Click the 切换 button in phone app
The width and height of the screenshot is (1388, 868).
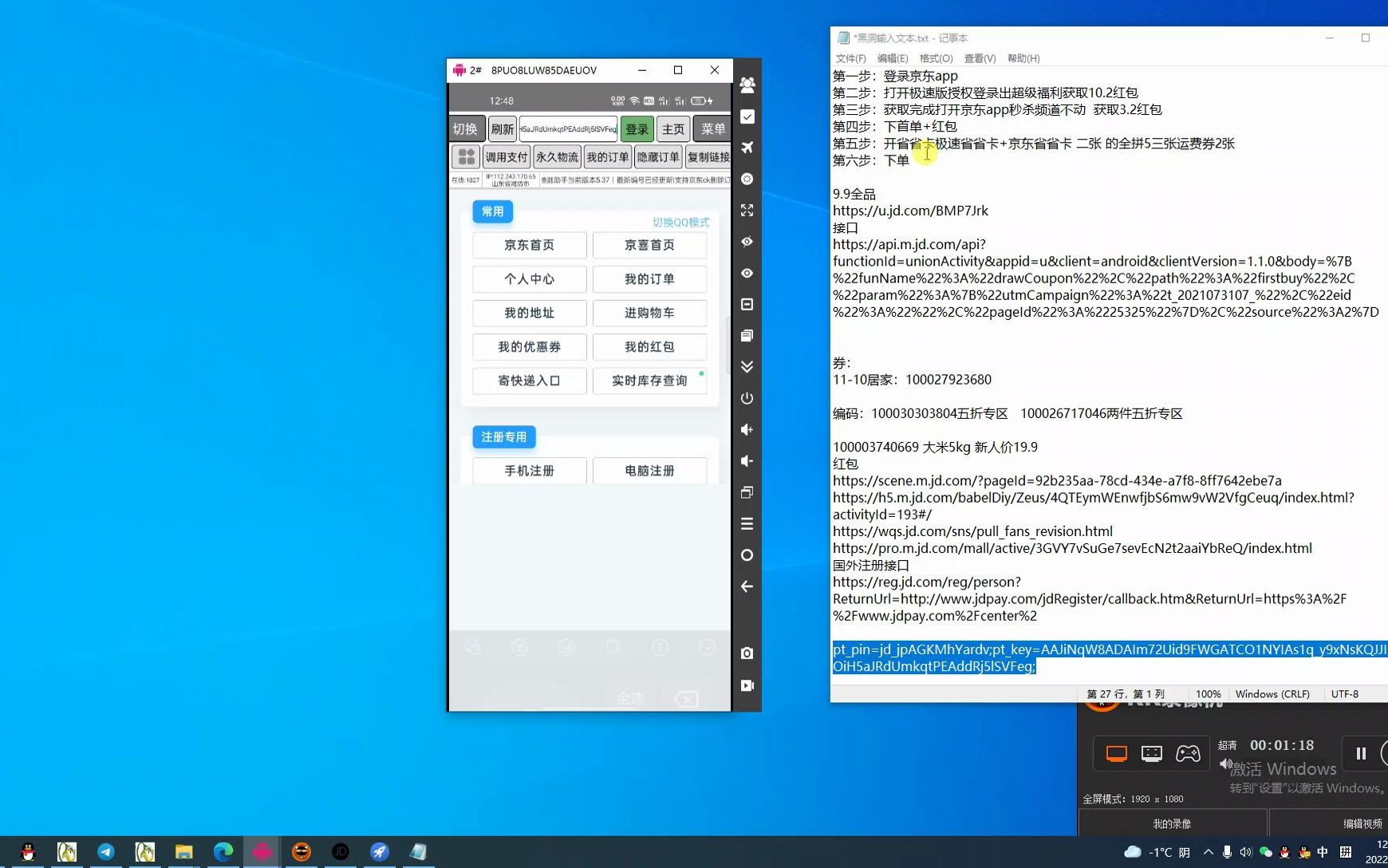[465, 129]
